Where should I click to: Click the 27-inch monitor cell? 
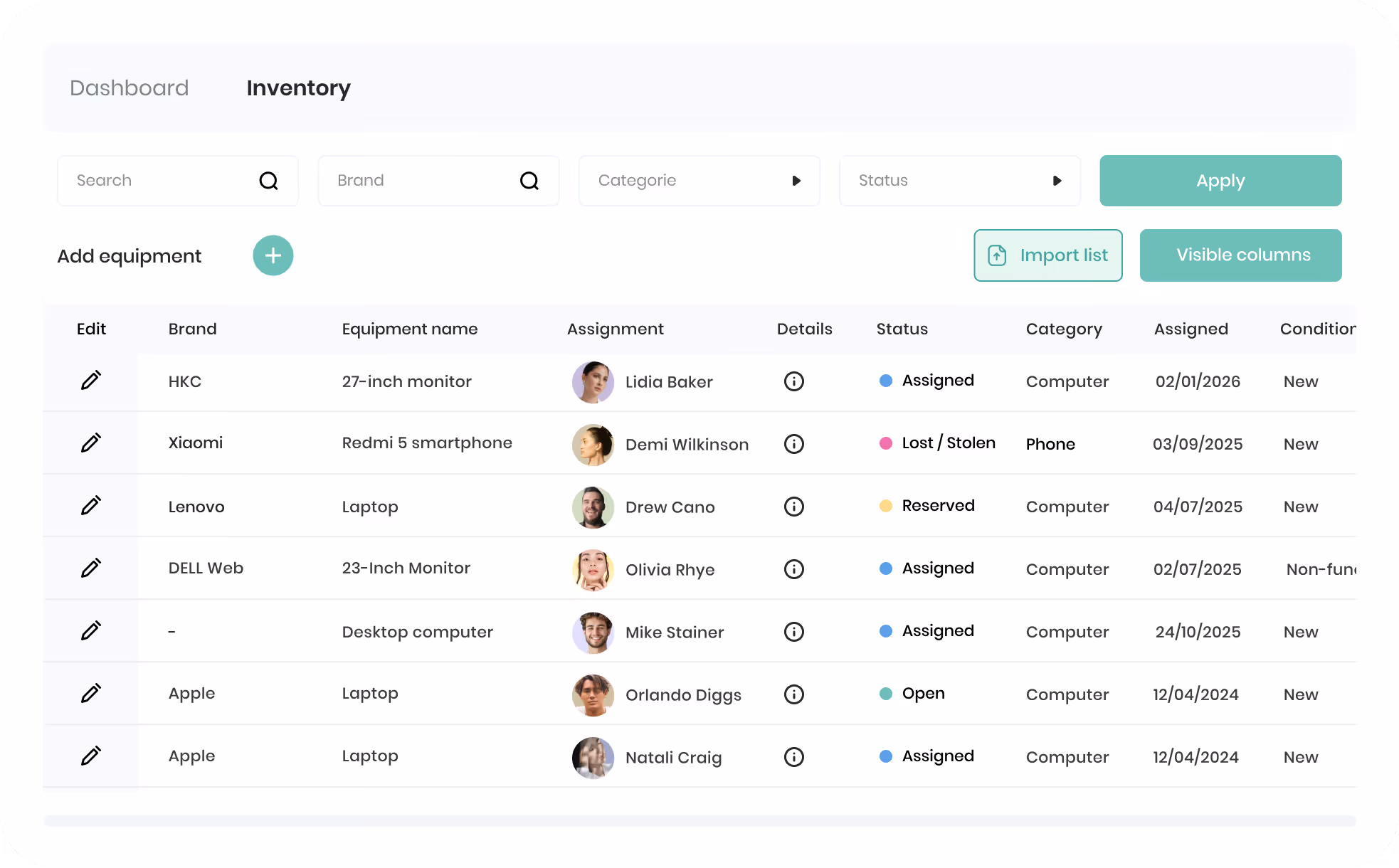[406, 381]
